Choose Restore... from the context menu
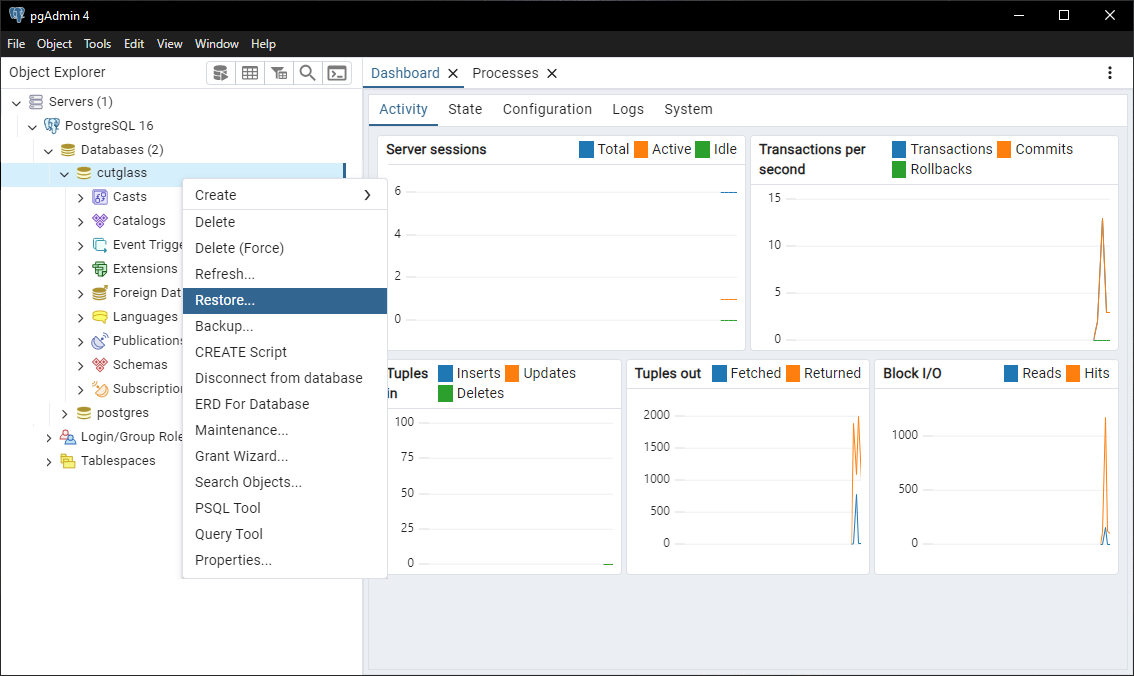The image size is (1134, 676). coord(225,300)
